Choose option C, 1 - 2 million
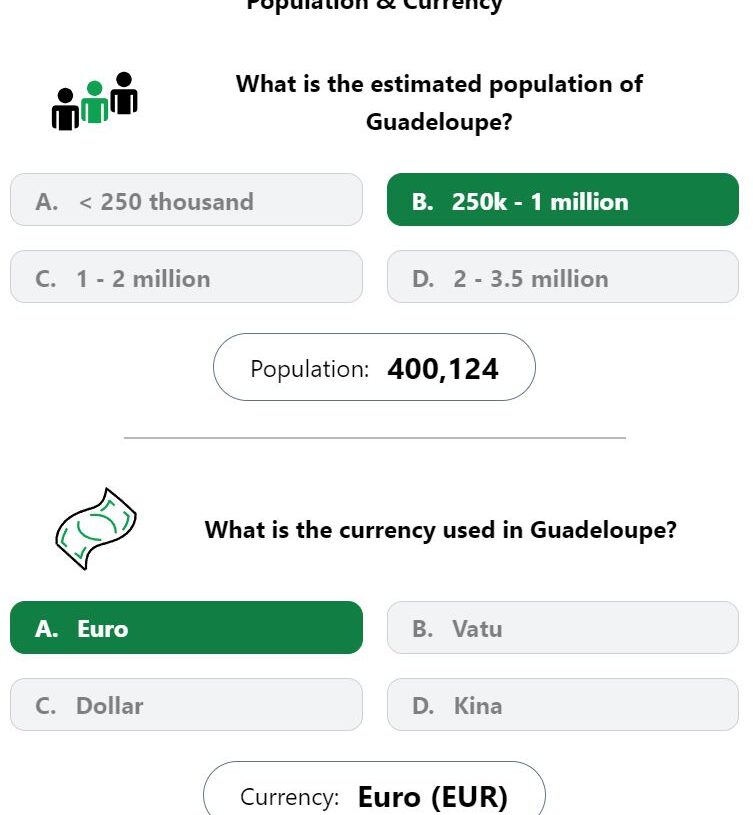753x815 pixels. pos(186,277)
